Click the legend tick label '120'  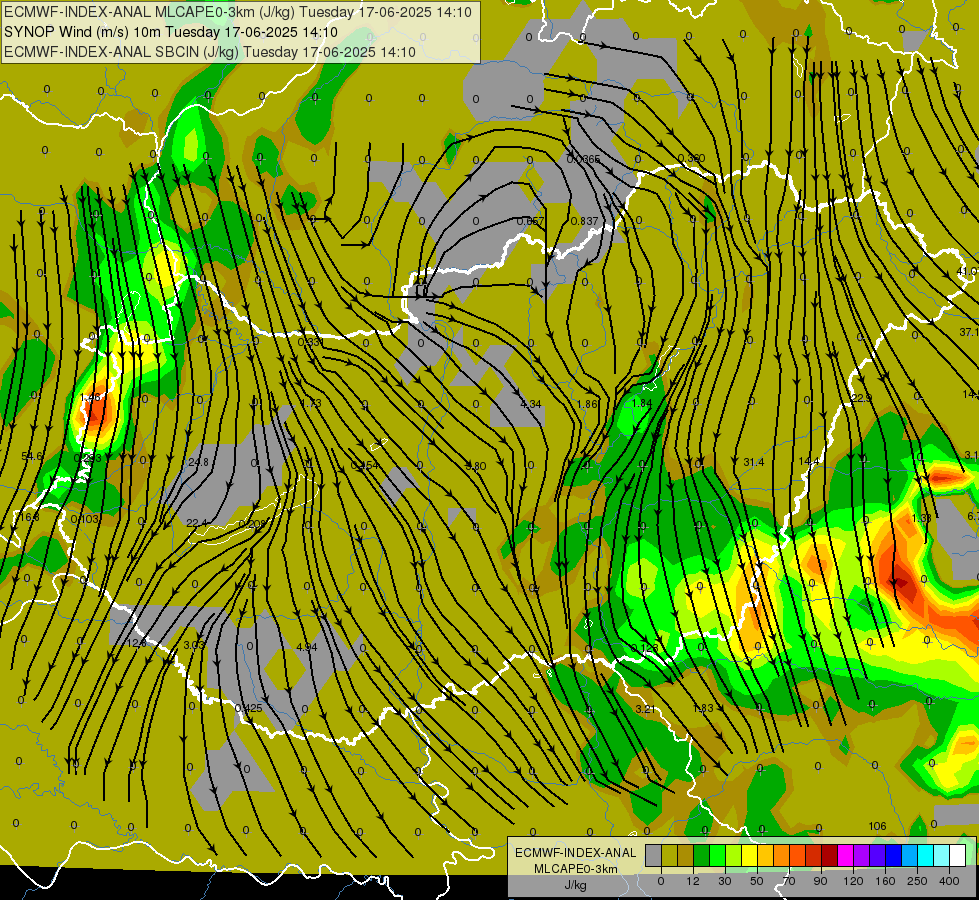(853, 881)
